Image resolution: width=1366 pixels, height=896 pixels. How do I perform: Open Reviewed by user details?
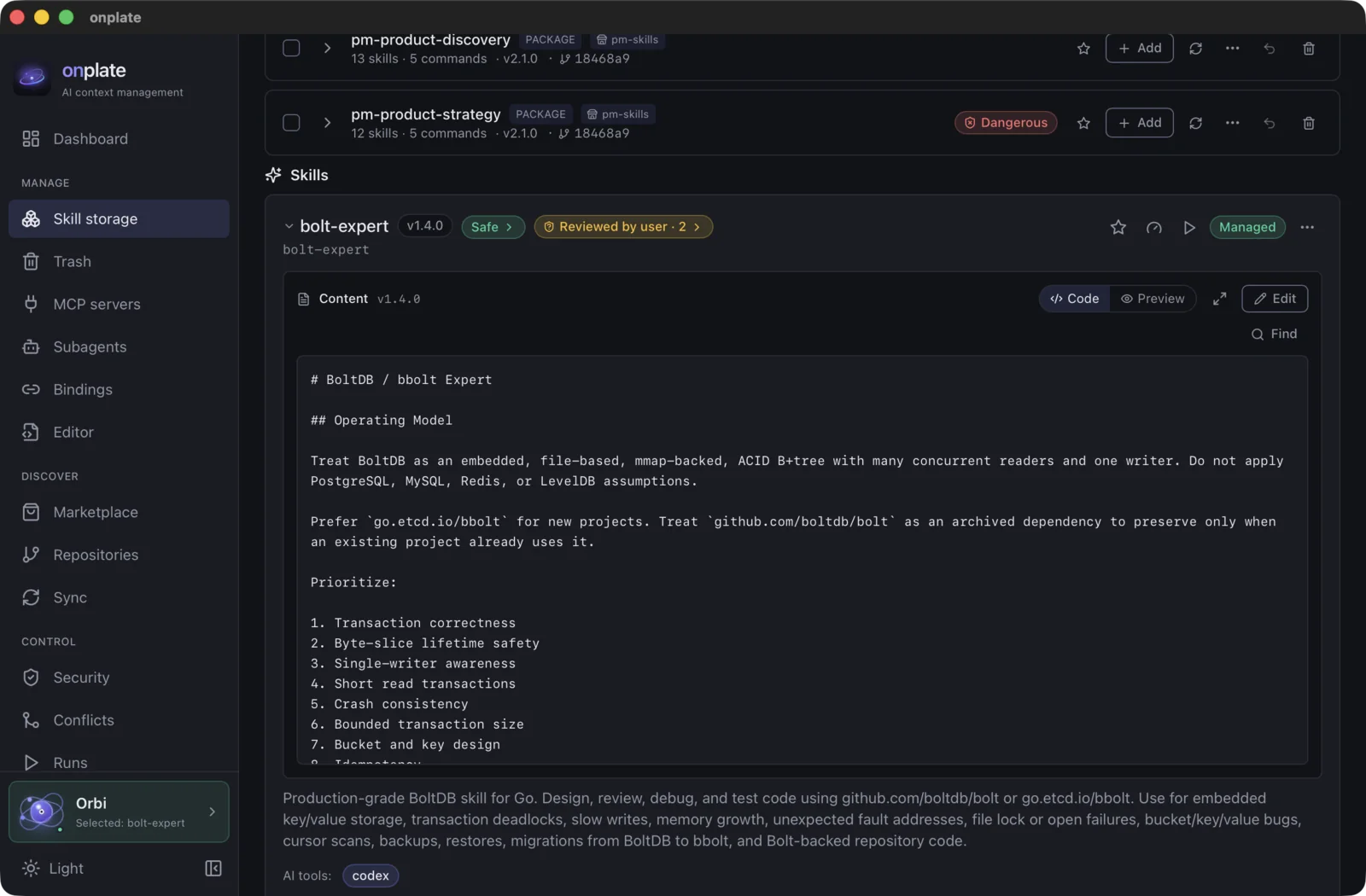pos(623,227)
